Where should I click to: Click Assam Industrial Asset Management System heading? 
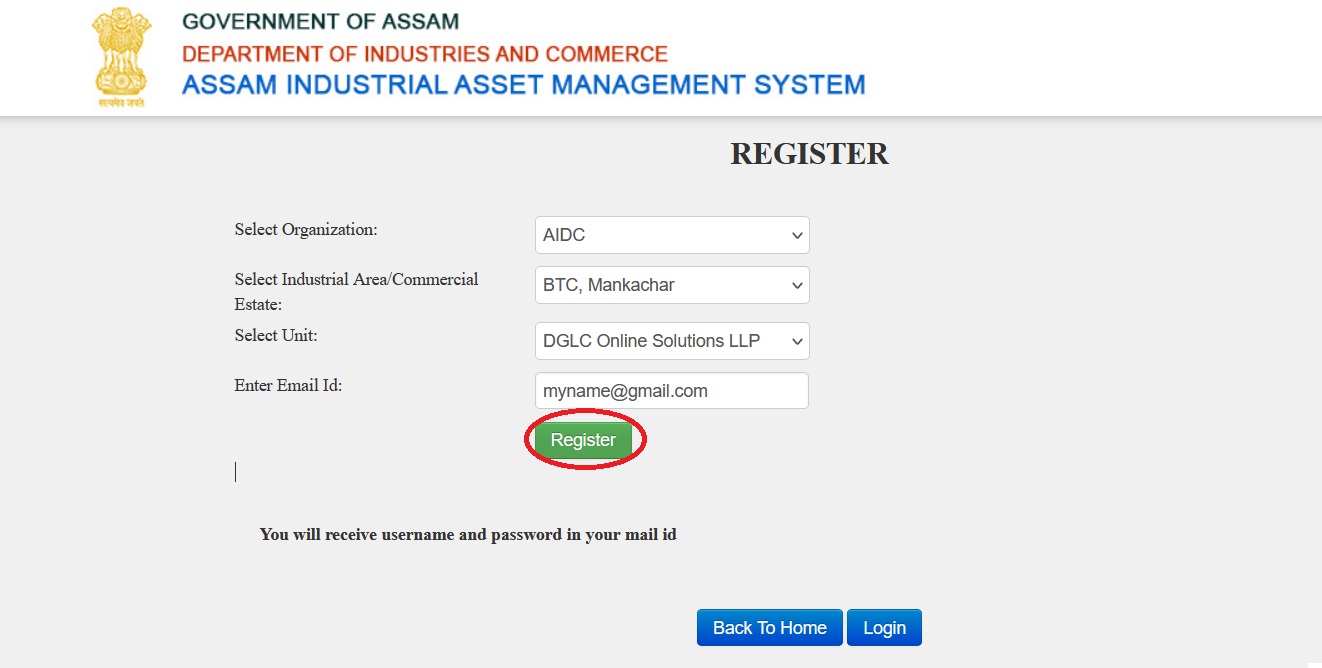(x=523, y=85)
